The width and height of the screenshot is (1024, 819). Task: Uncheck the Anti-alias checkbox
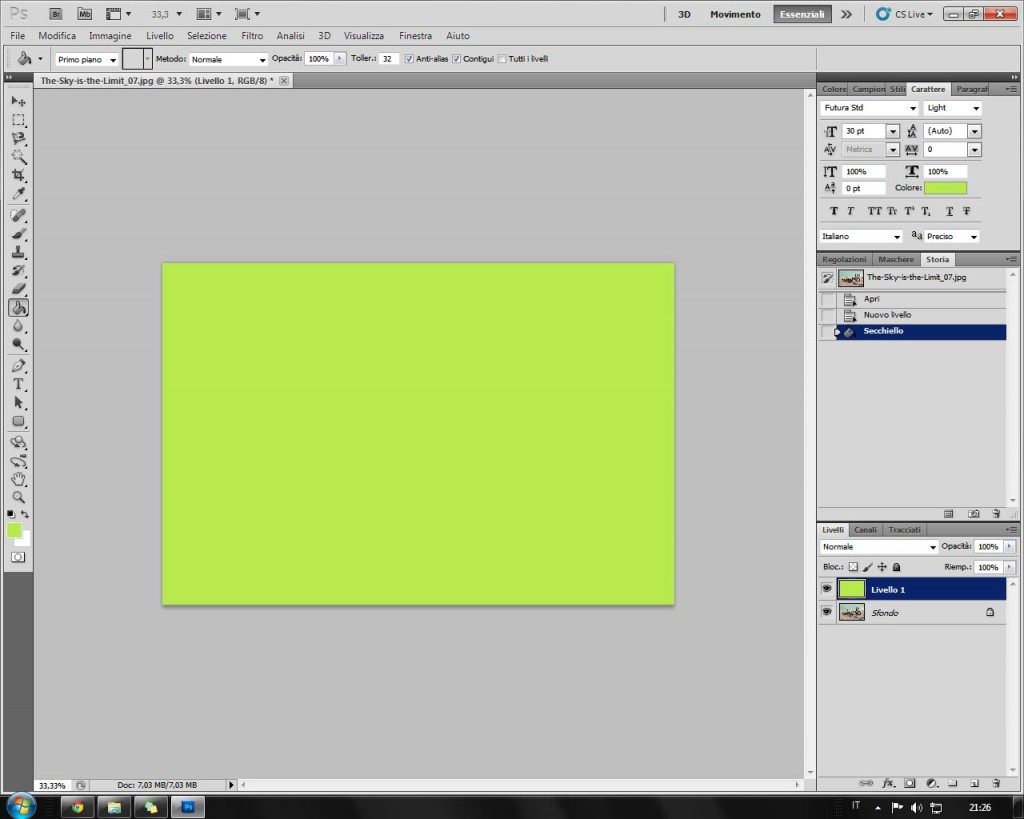point(409,59)
